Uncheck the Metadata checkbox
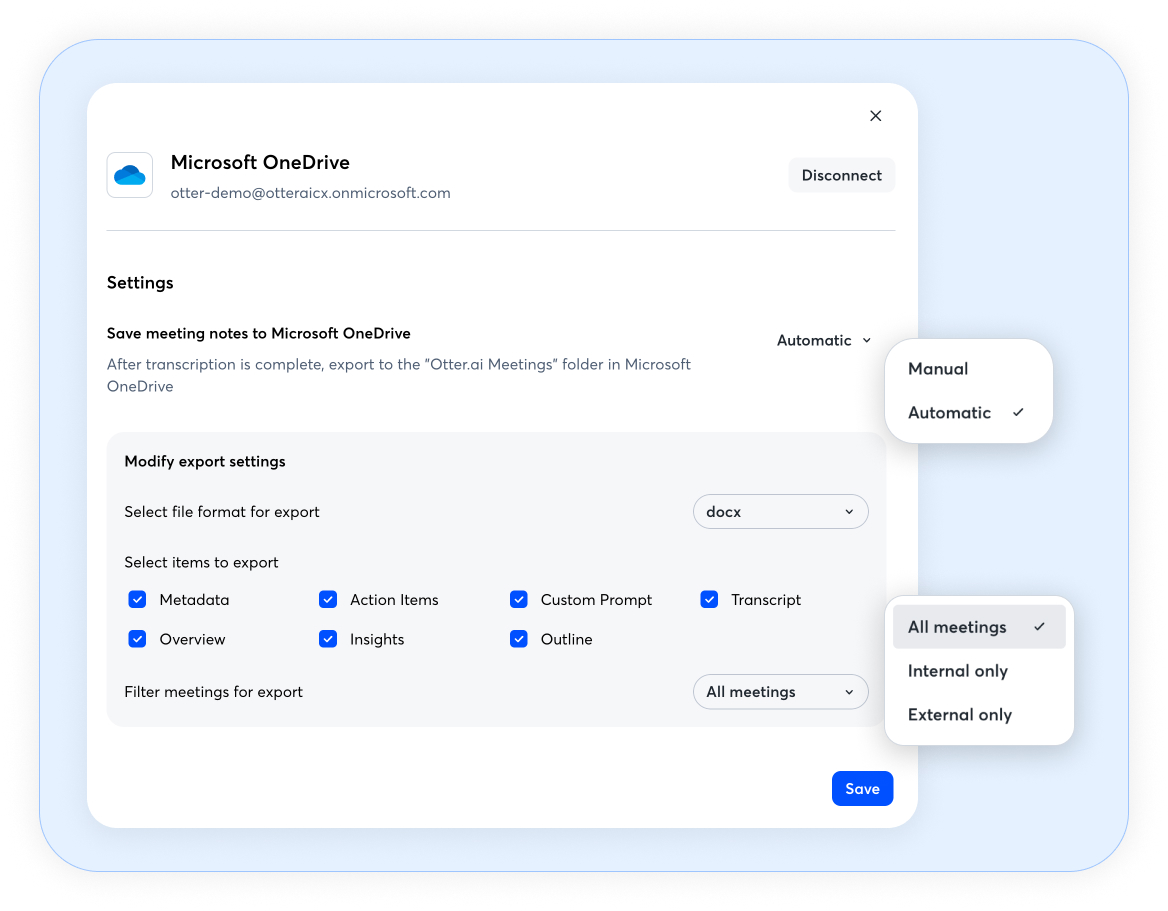Image resolution: width=1168 pixels, height=911 pixels. point(137,600)
